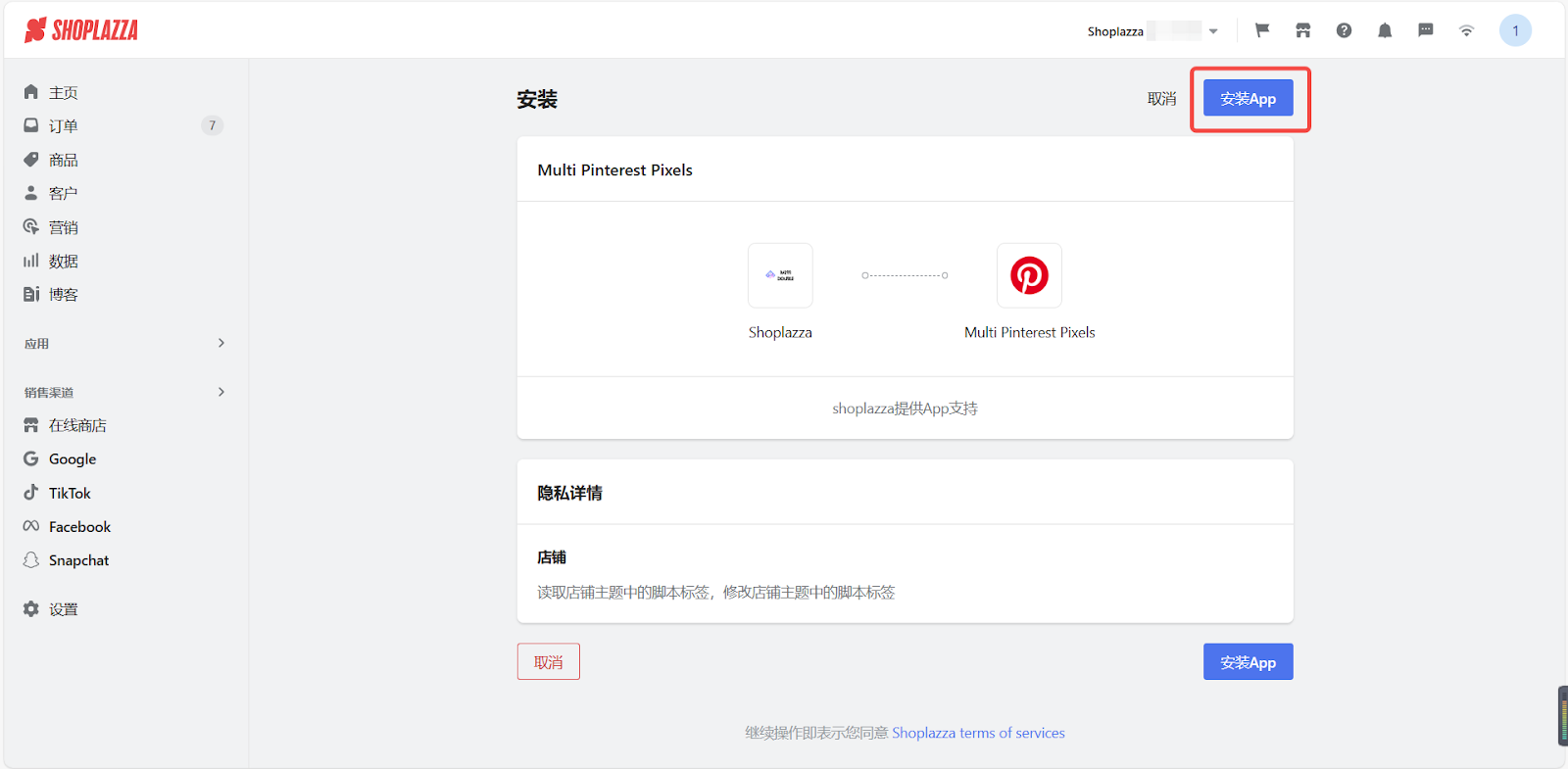The height and width of the screenshot is (769, 1568).
Task: Open the help question mark icon
Action: pyautogui.click(x=1344, y=30)
